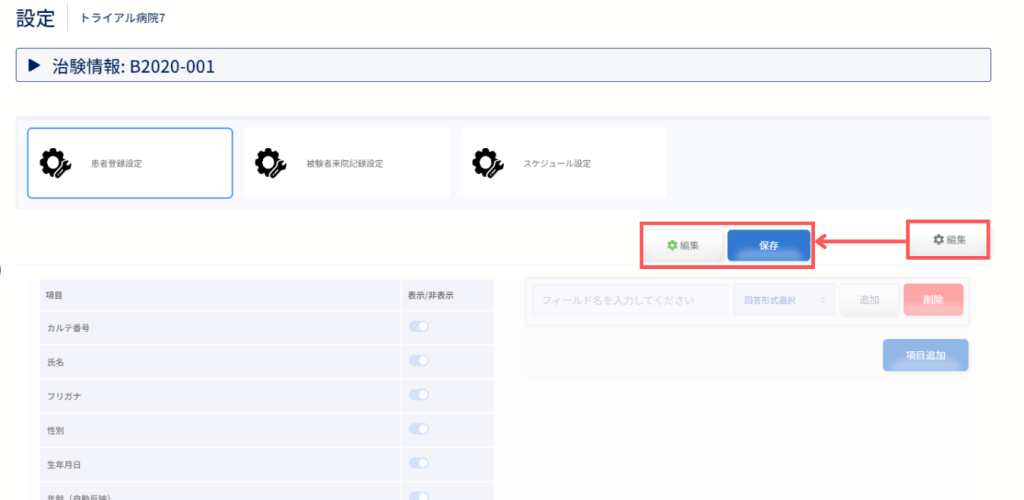Focus the フィールド名を入力してください field

tap(631, 300)
